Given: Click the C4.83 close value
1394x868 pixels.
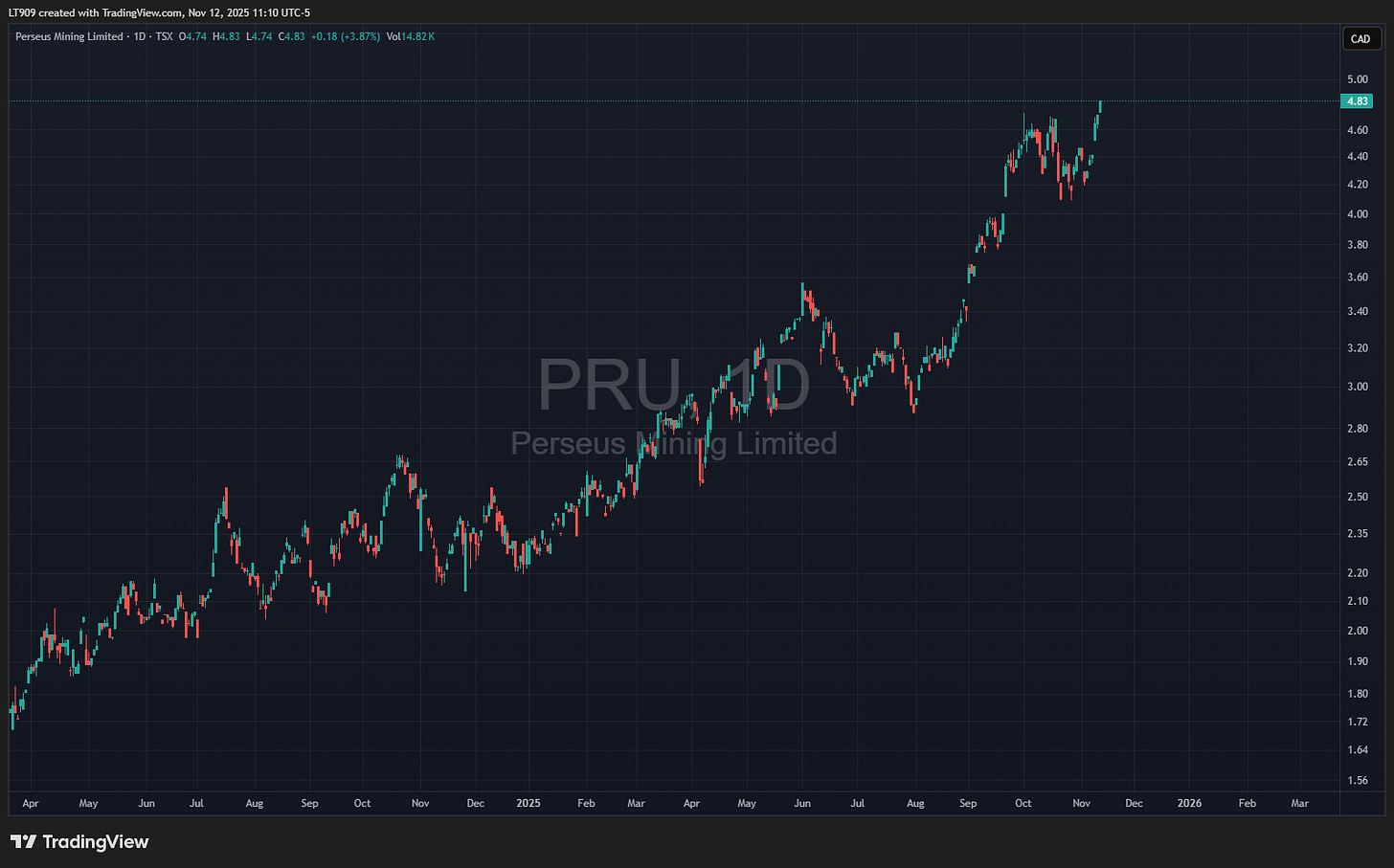Looking at the screenshot, I should point(292,36).
